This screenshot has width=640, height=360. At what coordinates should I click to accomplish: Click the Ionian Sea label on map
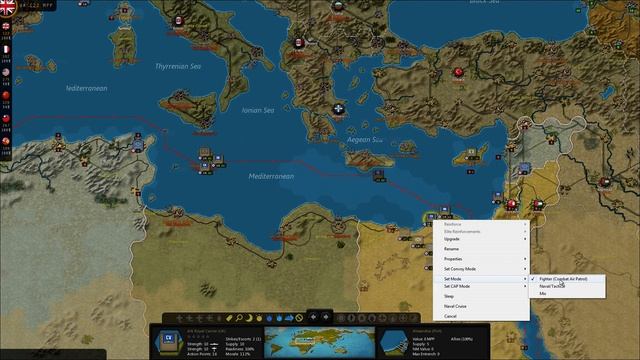tap(258, 110)
